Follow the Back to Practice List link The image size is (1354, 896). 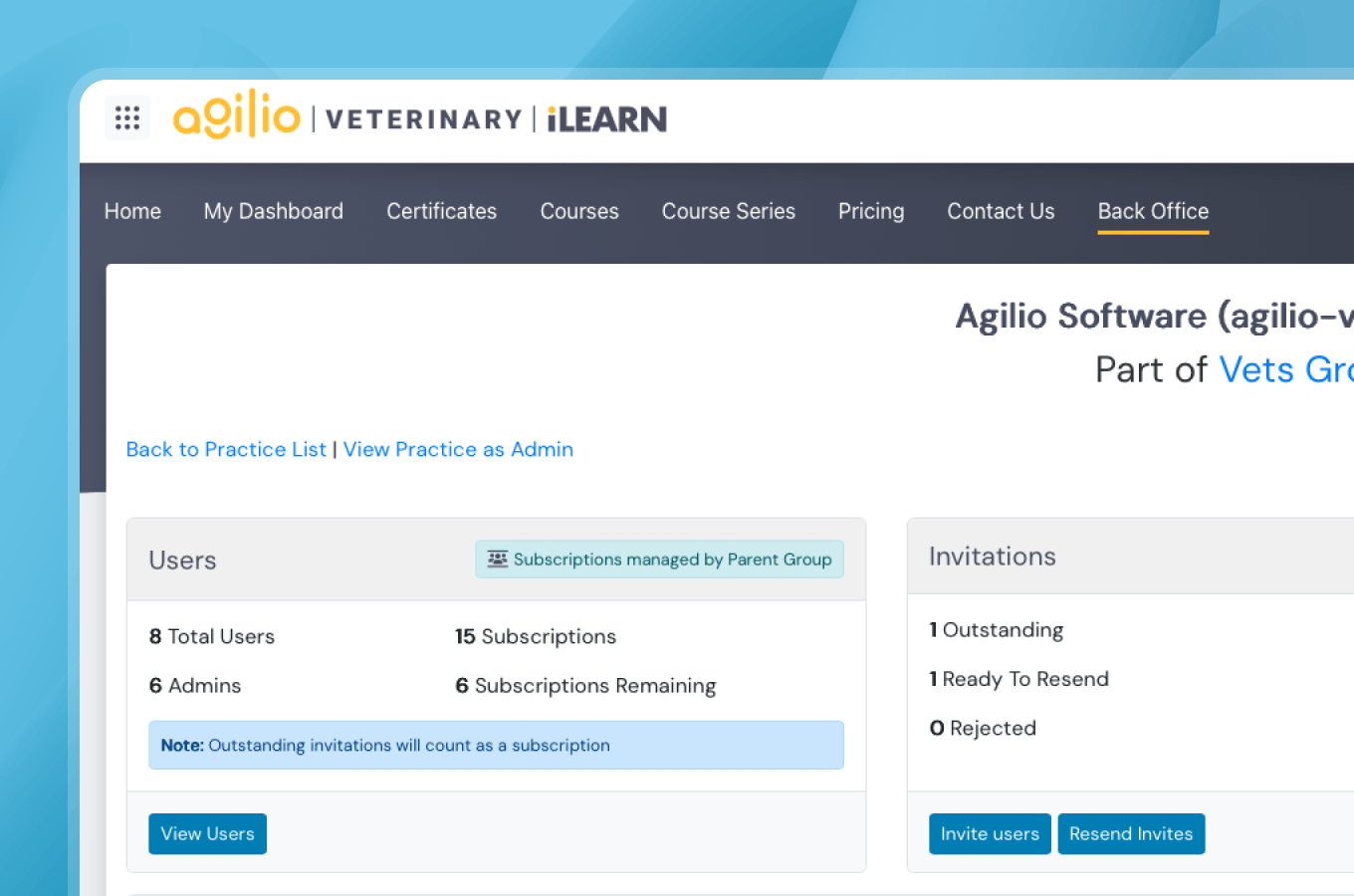point(226,449)
